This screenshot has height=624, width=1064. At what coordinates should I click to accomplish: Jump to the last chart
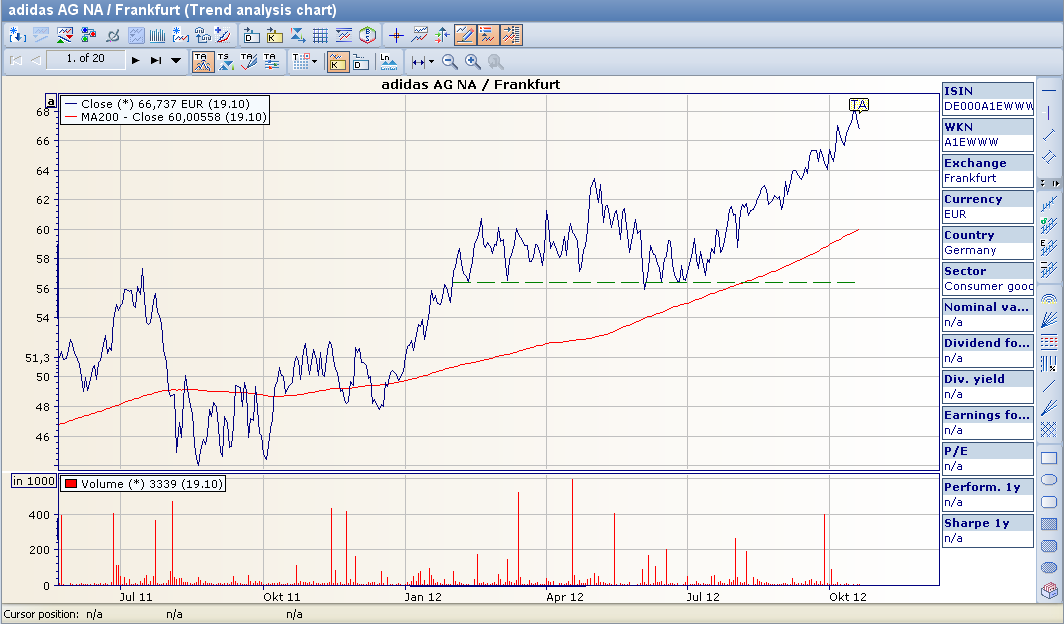coord(156,60)
